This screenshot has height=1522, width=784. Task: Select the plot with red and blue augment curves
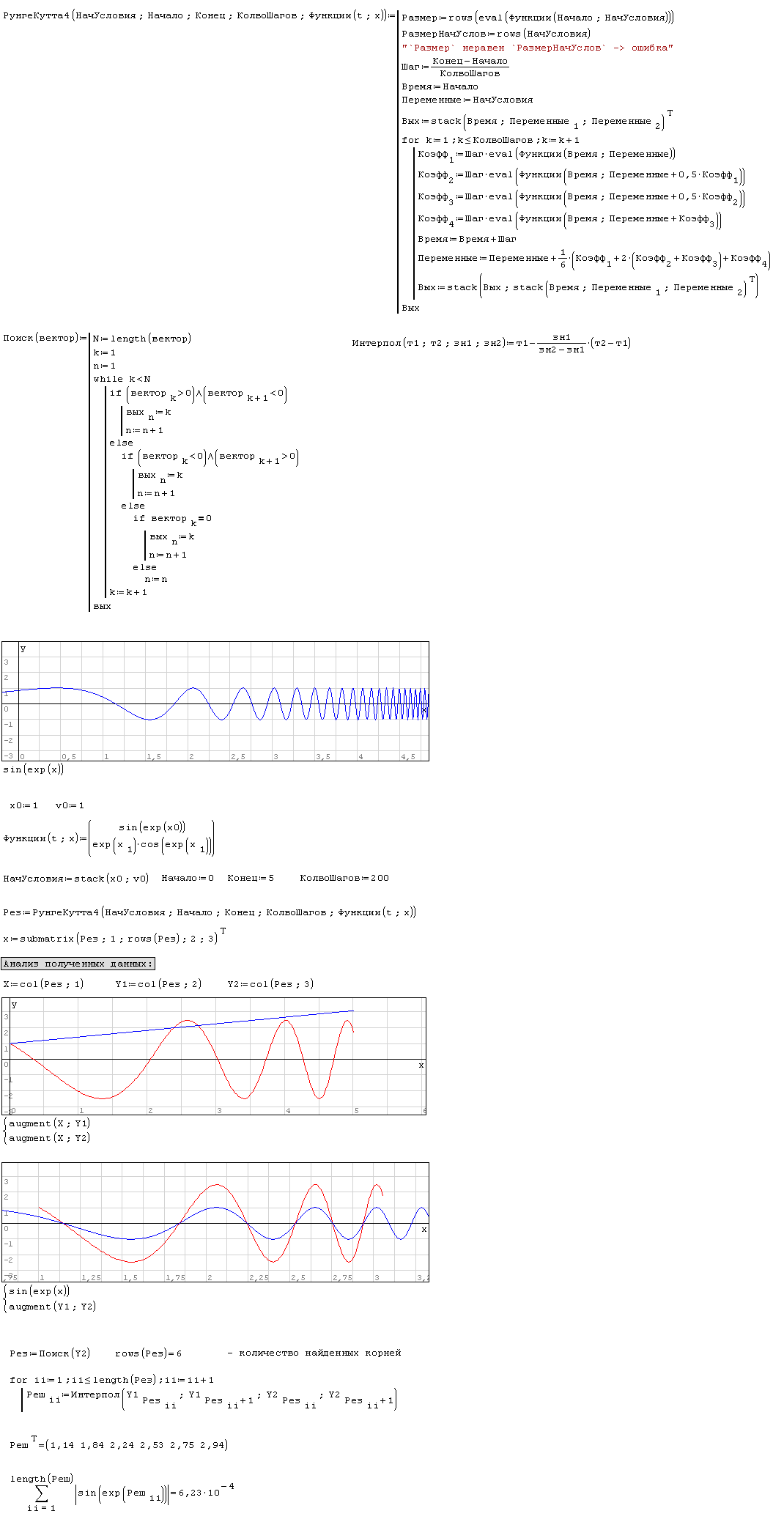coord(214,1056)
